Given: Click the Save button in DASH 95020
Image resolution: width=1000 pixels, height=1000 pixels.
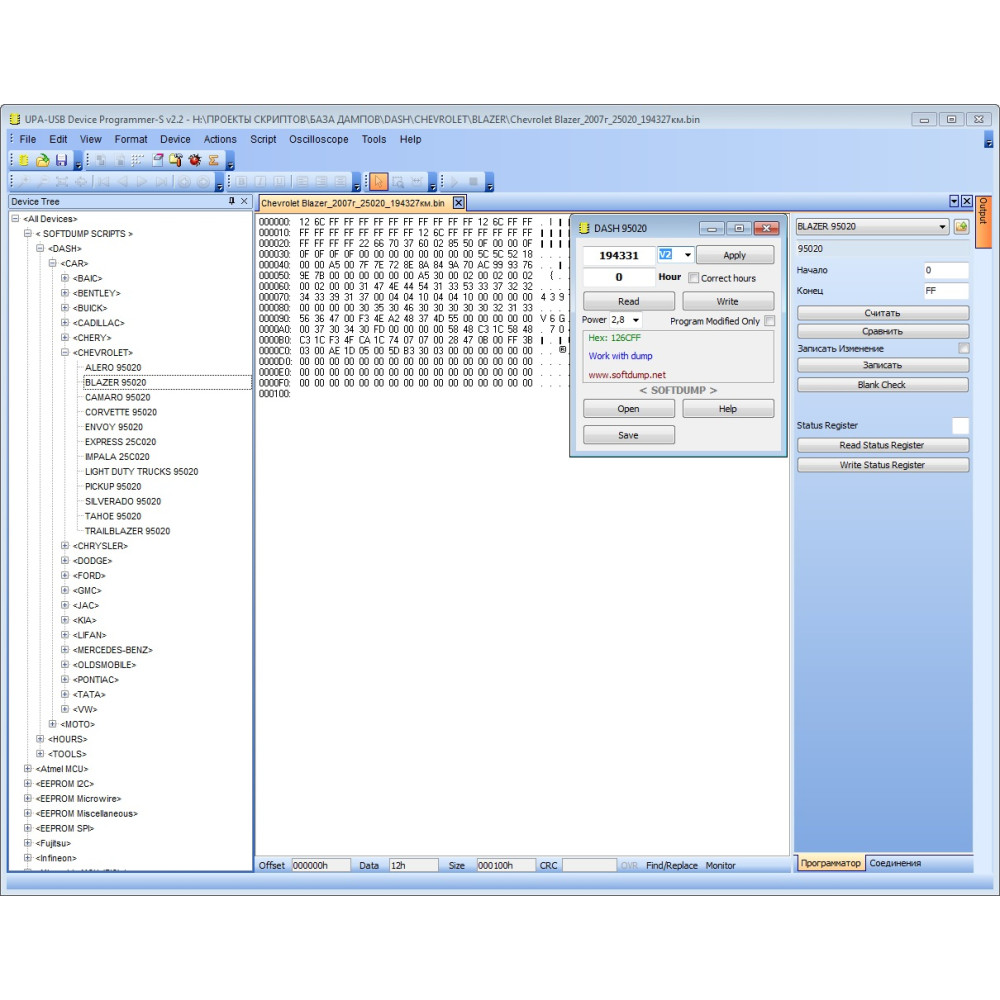Looking at the screenshot, I should 628,435.
